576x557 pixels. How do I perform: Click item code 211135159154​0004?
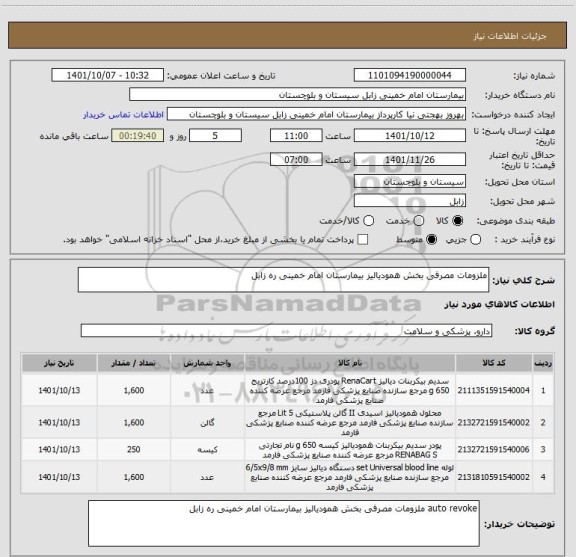point(493,390)
